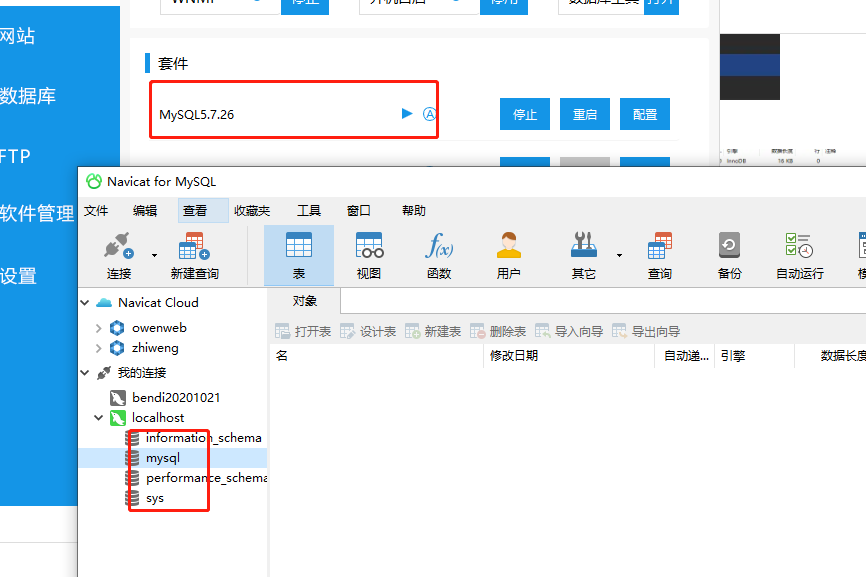Click the circled A icon beside MySQL5.7.26
The width and height of the screenshot is (866, 577).
(x=430, y=114)
